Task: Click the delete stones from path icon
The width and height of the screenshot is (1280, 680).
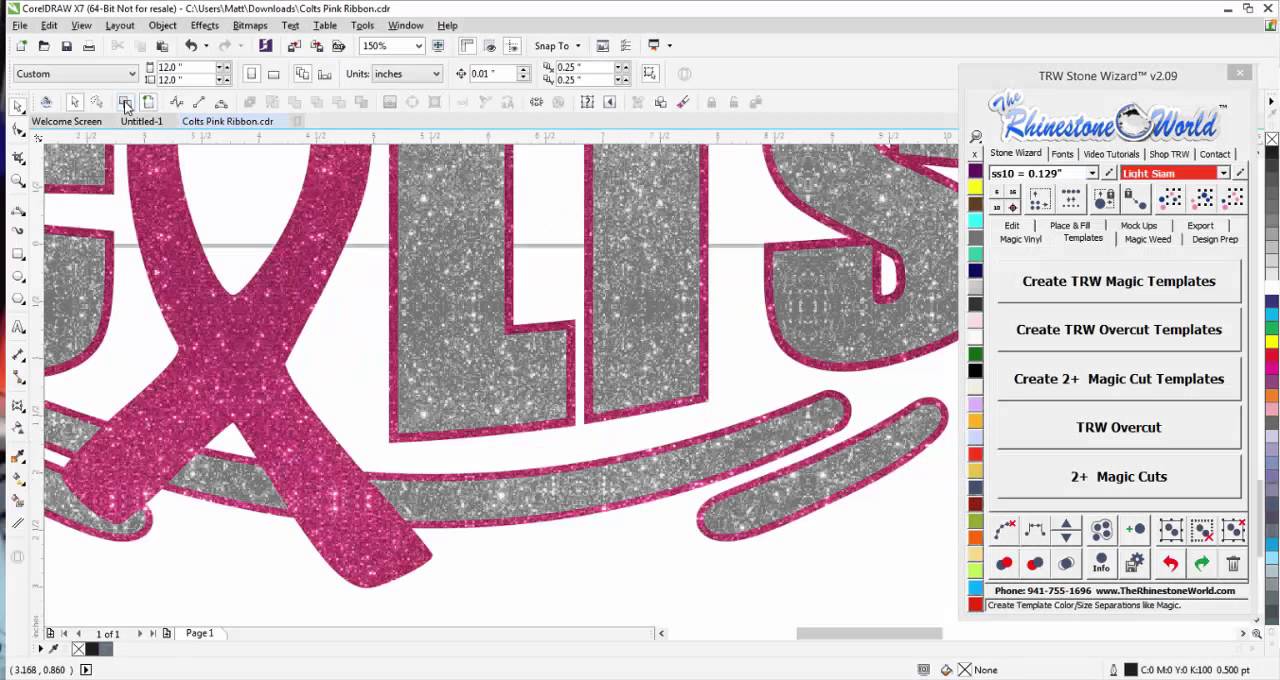Action: coord(1004,530)
